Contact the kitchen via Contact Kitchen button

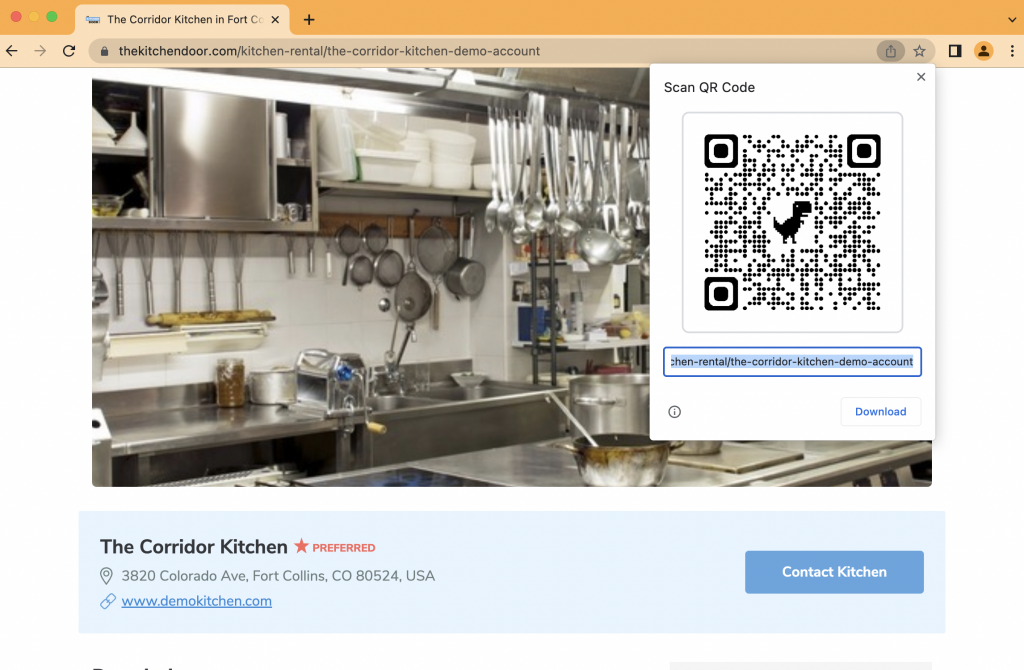tap(834, 572)
